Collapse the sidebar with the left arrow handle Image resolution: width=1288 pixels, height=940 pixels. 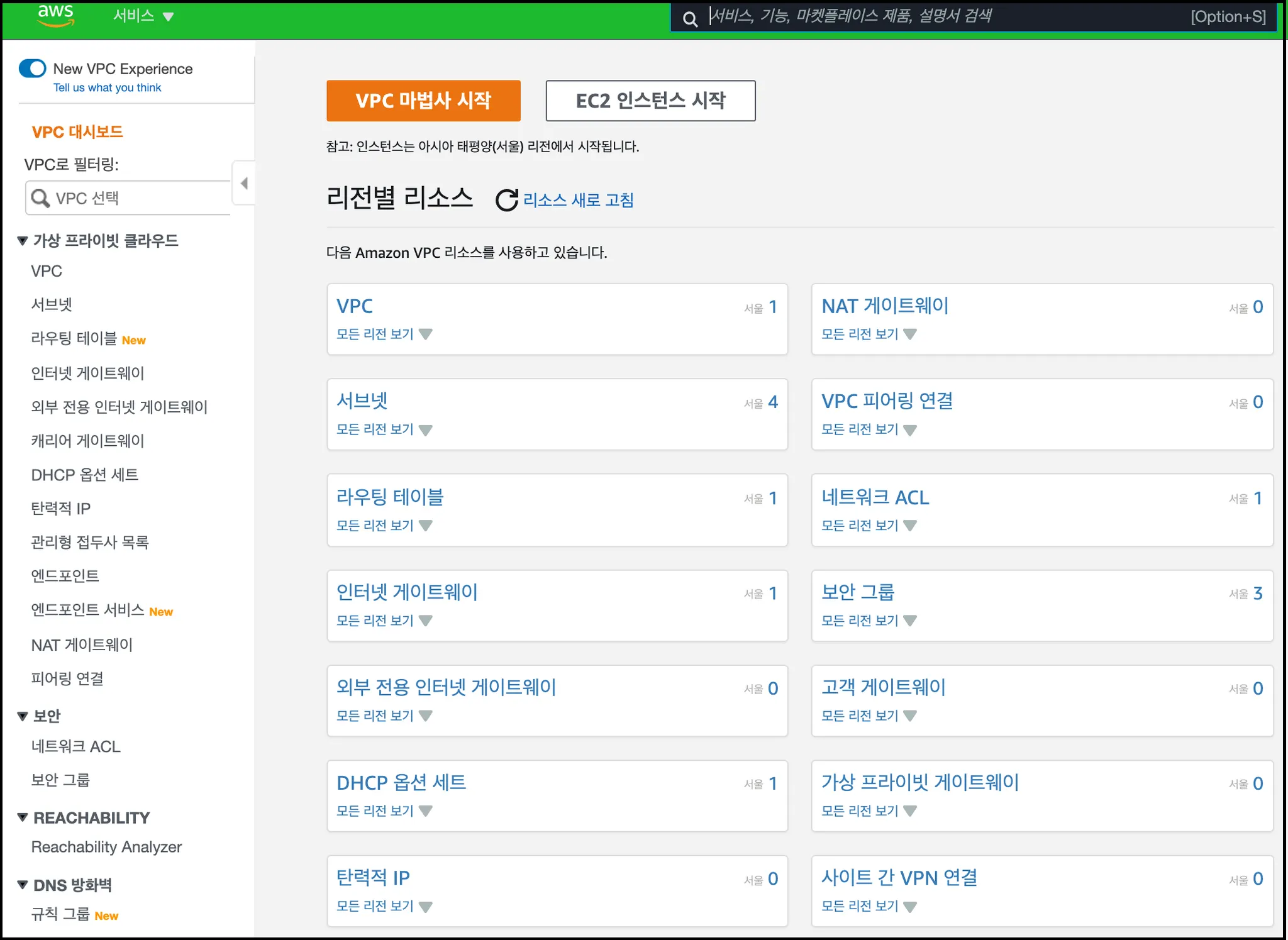point(244,183)
